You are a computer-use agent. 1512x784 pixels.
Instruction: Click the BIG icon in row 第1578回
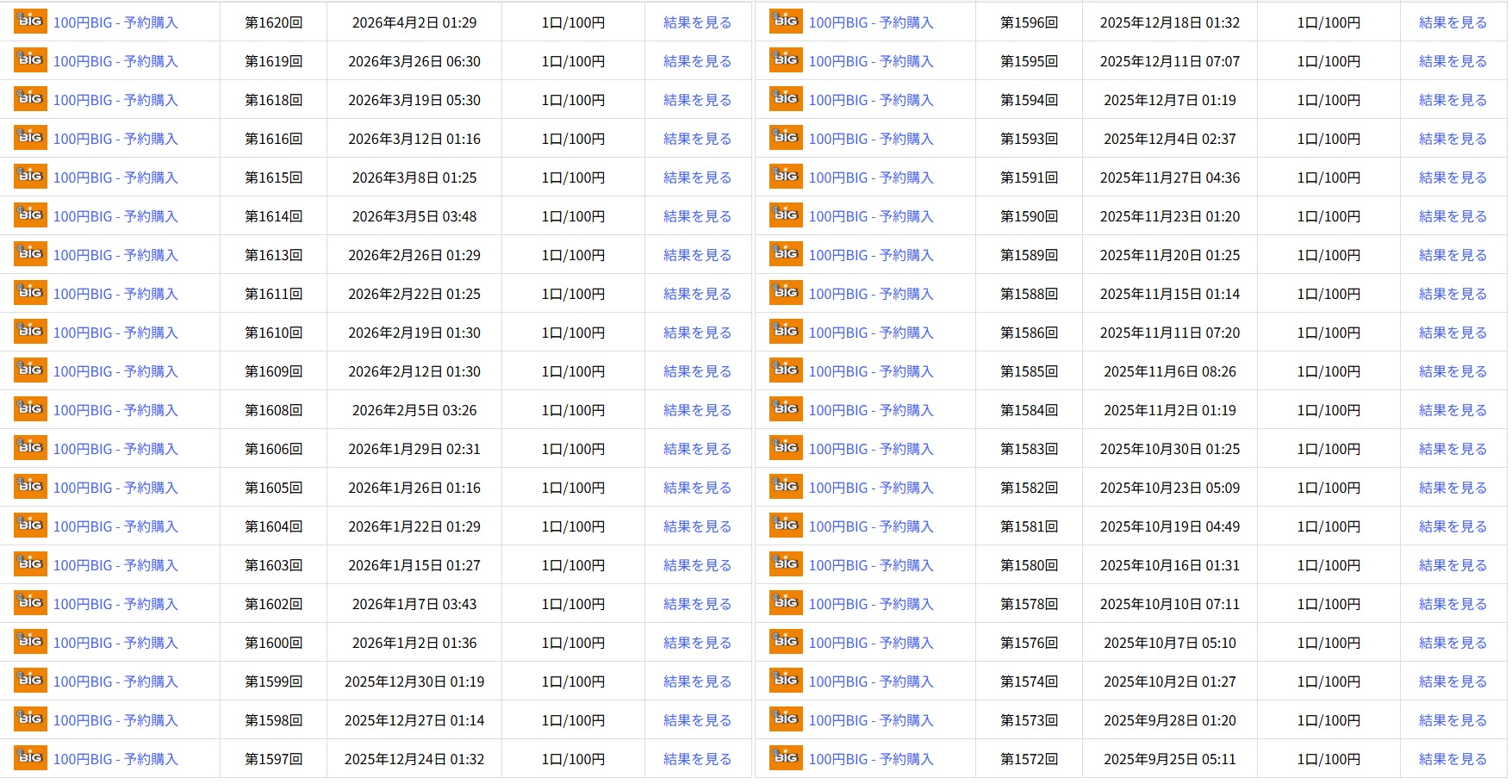click(x=786, y=603)
